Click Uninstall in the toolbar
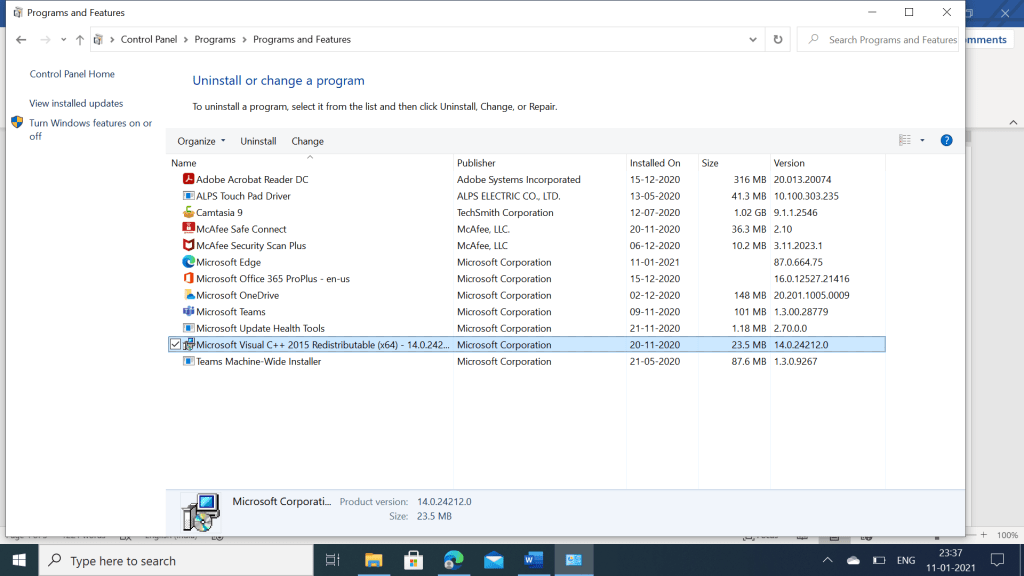This screenshot has height=576, width=1024. click(x=258, y=141)
